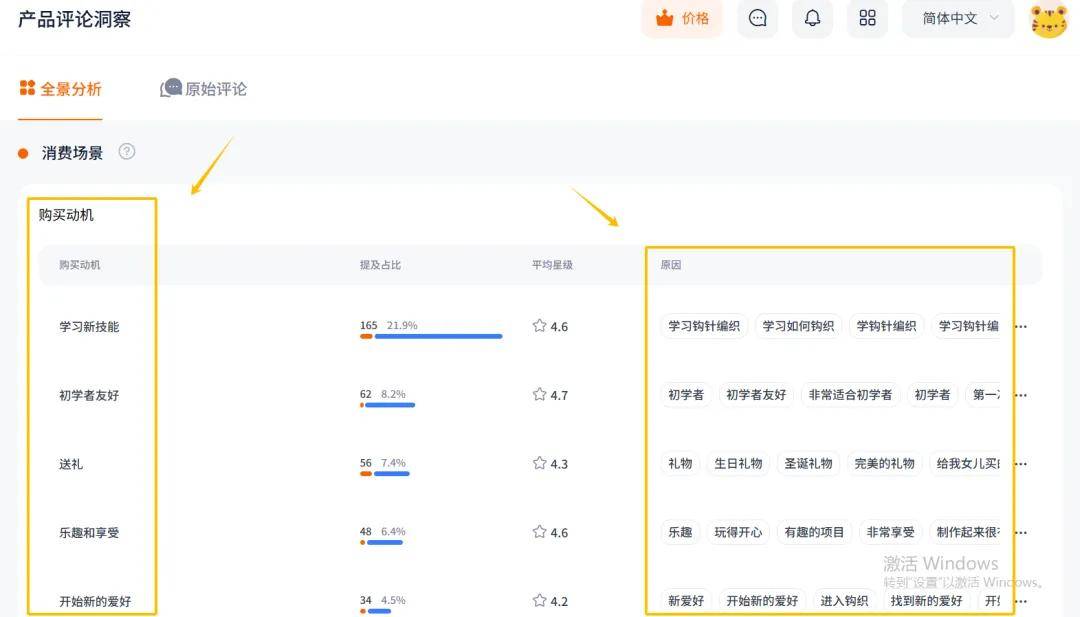Screen dimensions: 1080x617
Task: Select the 生日礼物 reason tag
Action: [x=738, y=463]
